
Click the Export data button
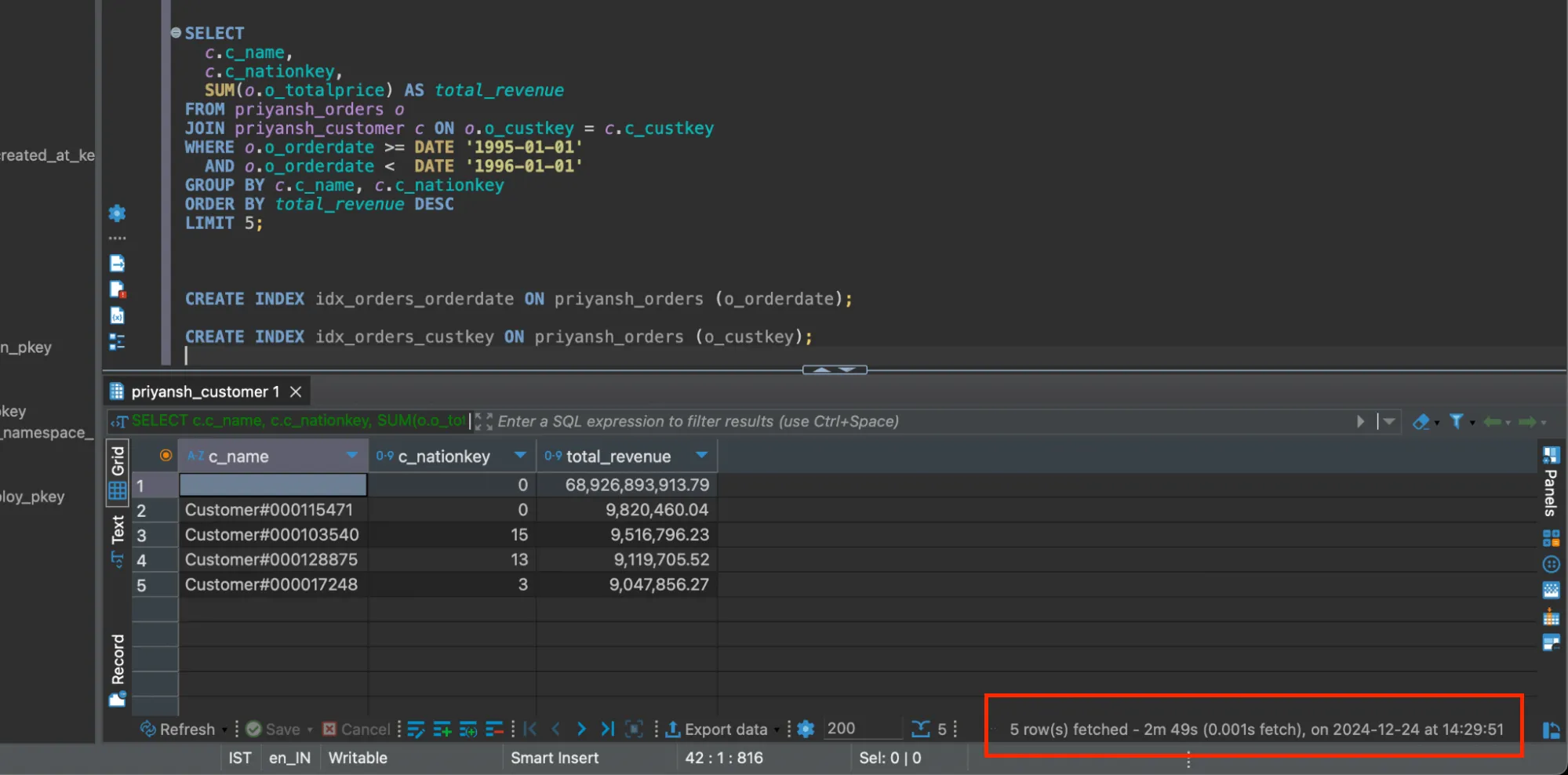coord(716,730)
